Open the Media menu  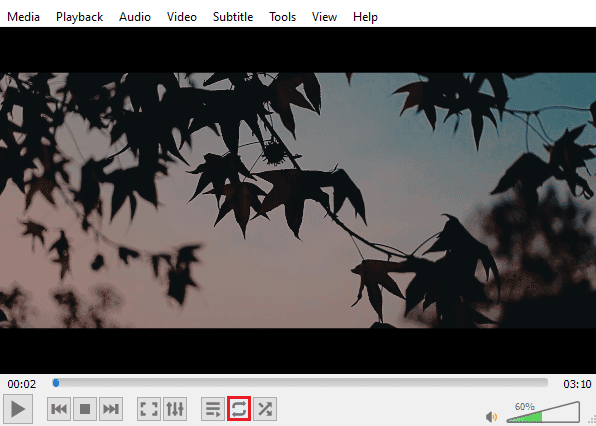(24, 17)
